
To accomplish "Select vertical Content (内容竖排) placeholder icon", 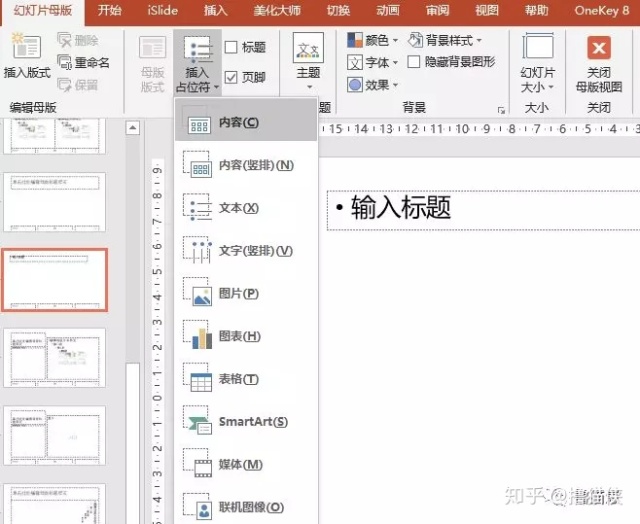I will (197, 164).
